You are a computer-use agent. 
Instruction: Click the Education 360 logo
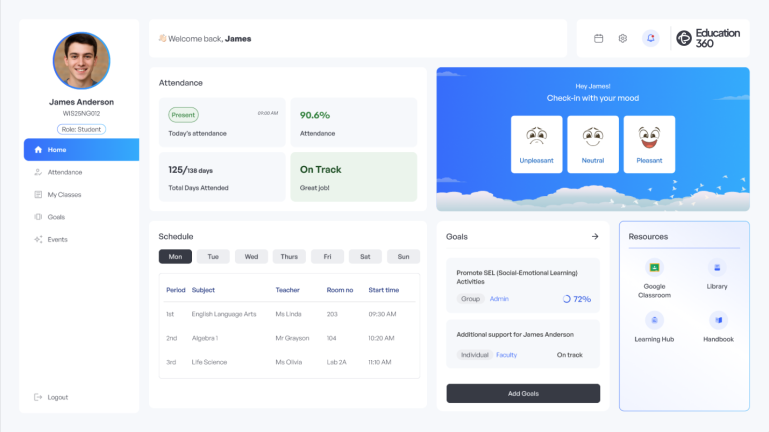pos(708,38)
